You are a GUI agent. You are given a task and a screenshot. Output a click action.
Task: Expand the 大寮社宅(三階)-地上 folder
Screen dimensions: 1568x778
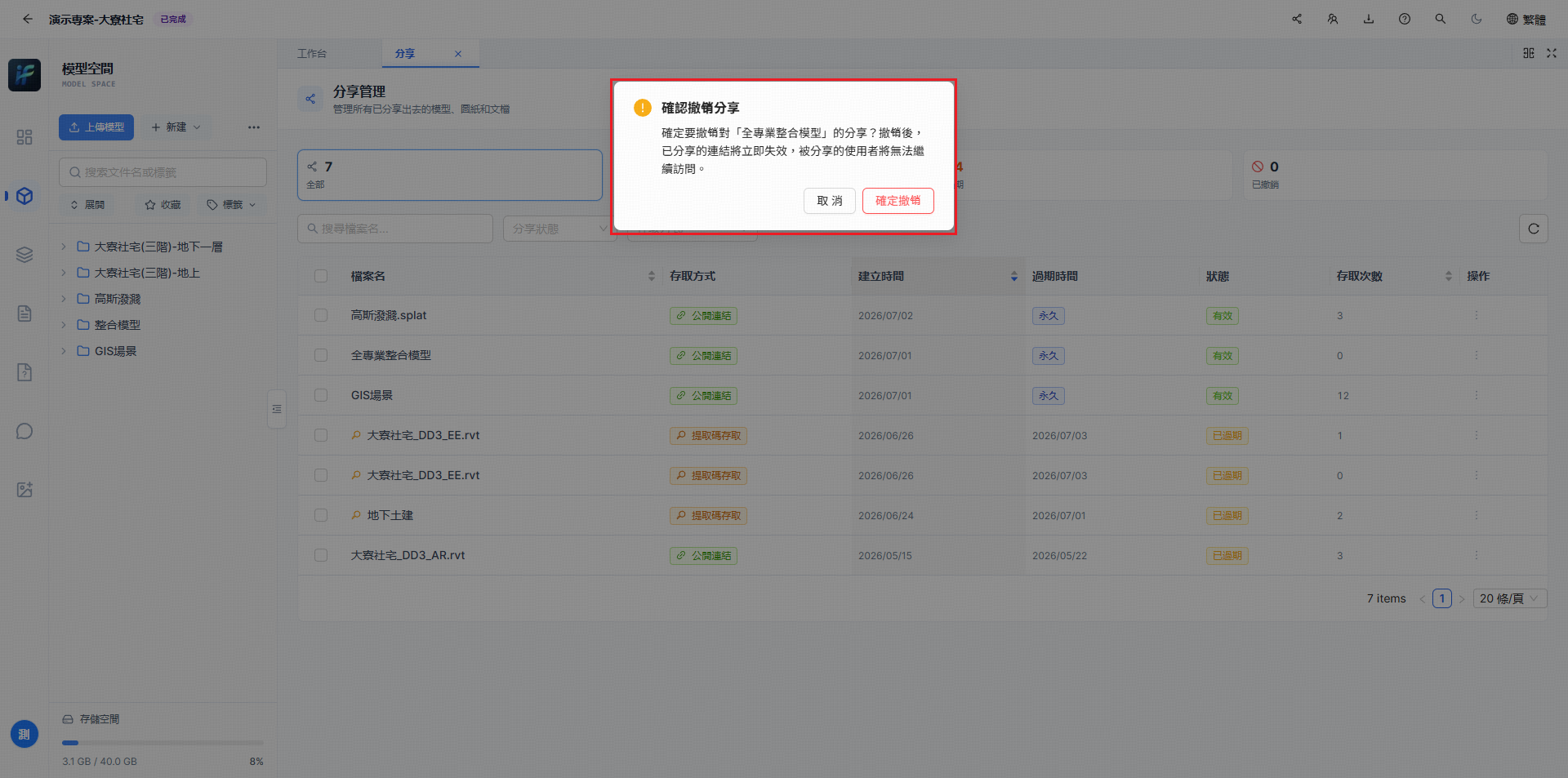(x=64, y=273)
